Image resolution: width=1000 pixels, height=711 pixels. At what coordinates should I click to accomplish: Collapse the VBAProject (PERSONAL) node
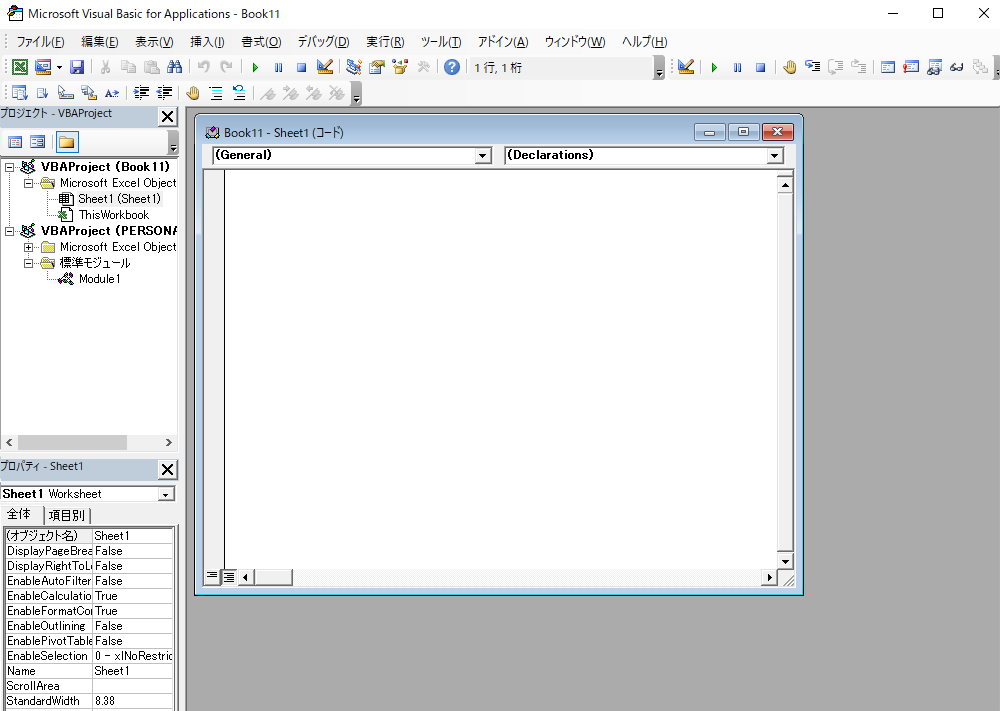10,231
